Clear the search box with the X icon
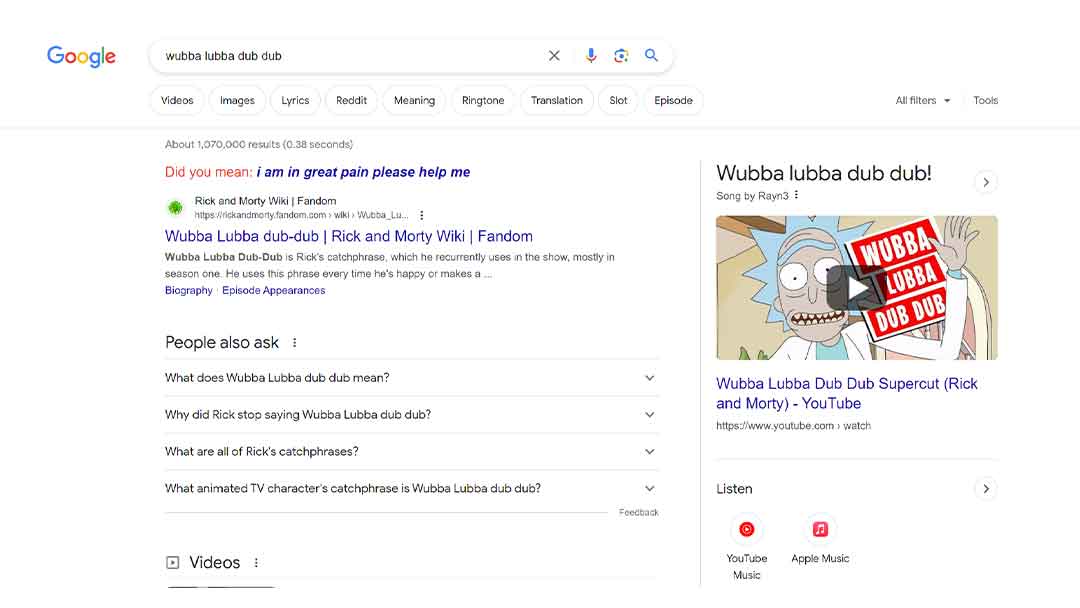1080x608 pixels. (x=554, y=56)
